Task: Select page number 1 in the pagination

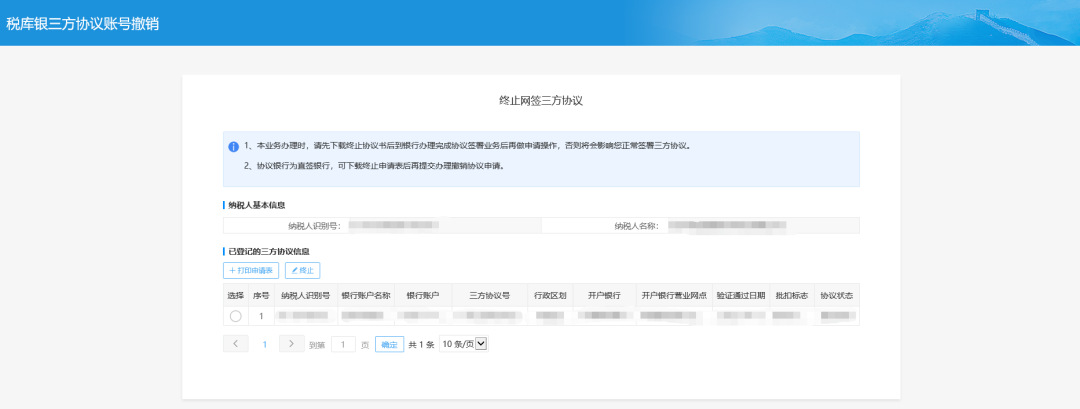Action: 264,344
